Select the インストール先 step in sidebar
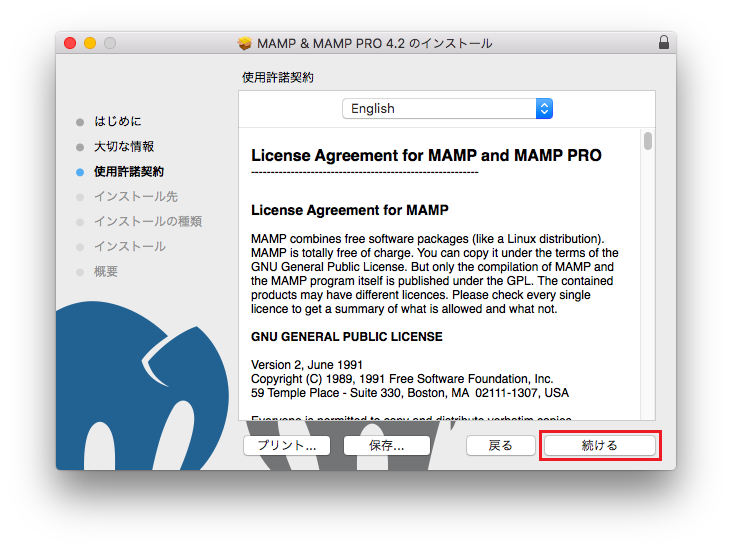 pos(136,197)
